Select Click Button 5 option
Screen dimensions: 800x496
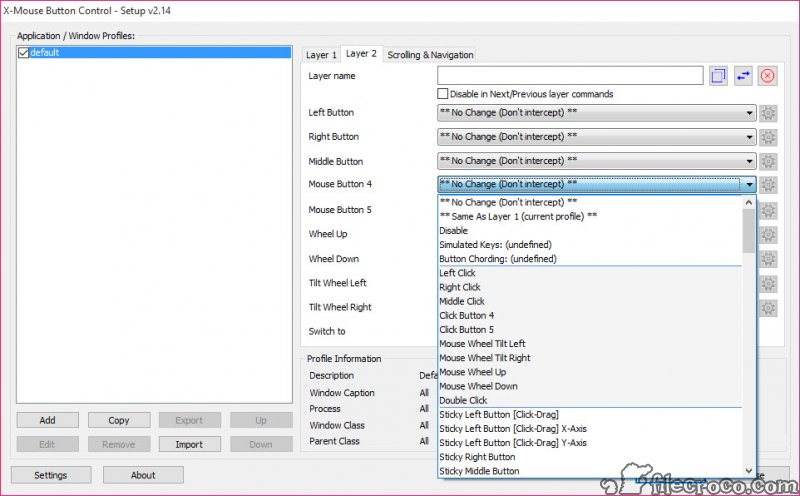(x=590, y=330)
